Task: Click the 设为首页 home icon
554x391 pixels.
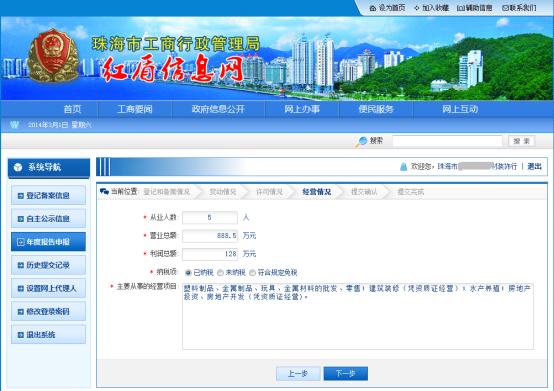Action: (373, 8)
